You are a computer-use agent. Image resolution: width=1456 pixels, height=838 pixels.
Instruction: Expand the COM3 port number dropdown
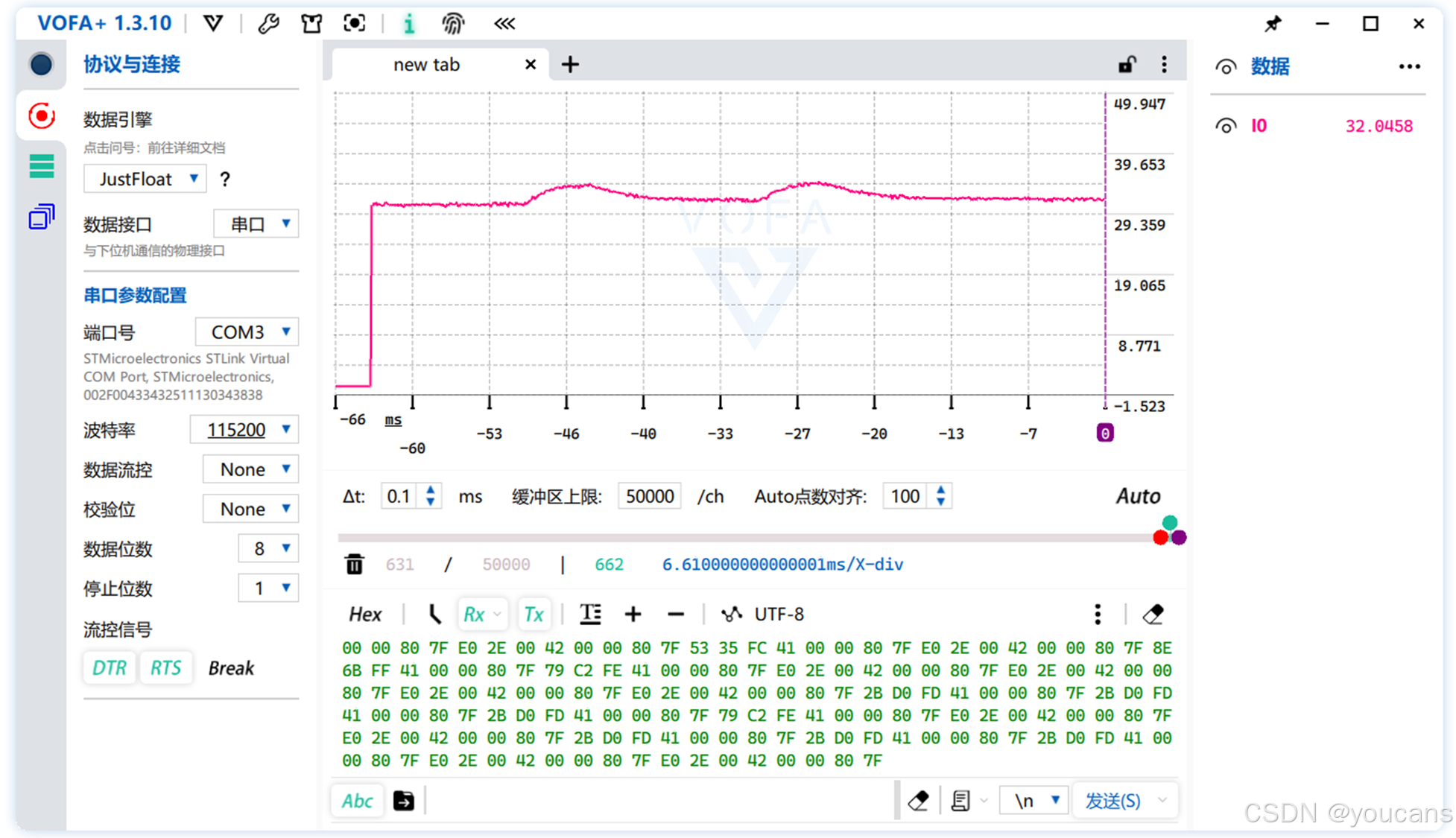coord(247,332)
